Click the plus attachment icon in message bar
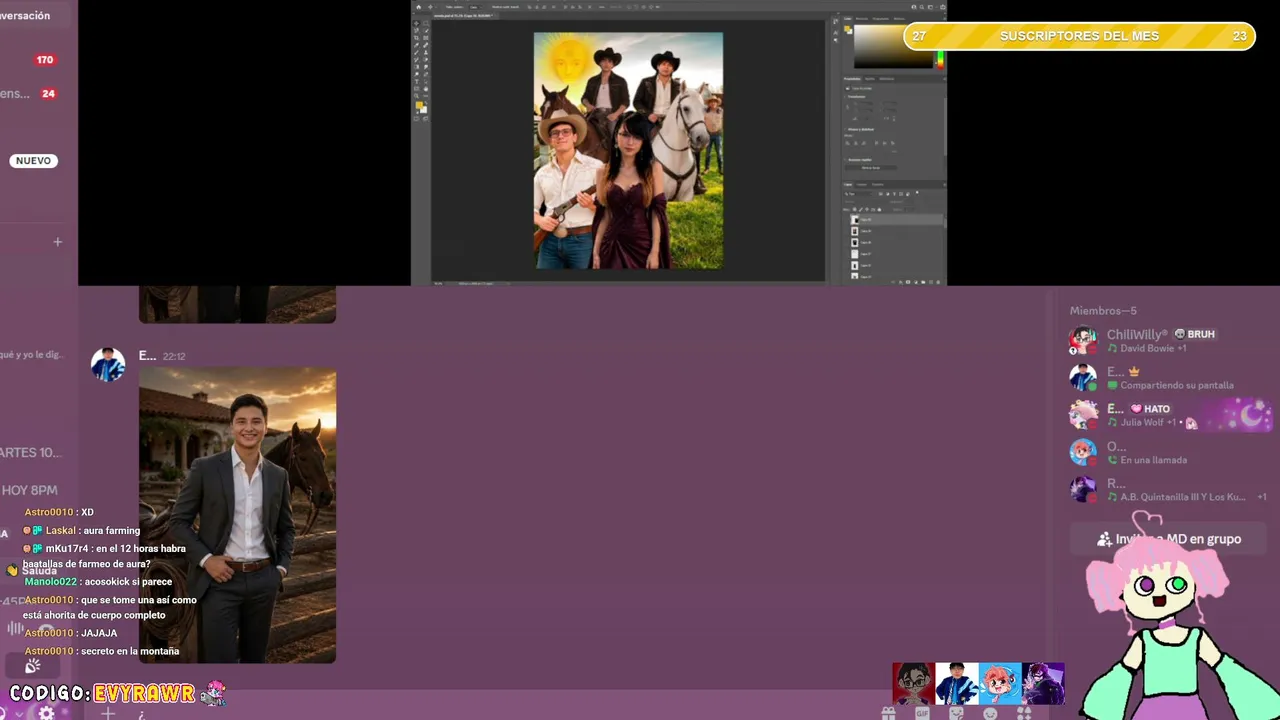Viewport: 1280px width, 720px height. pyautogui.click(x=108, y=713)
